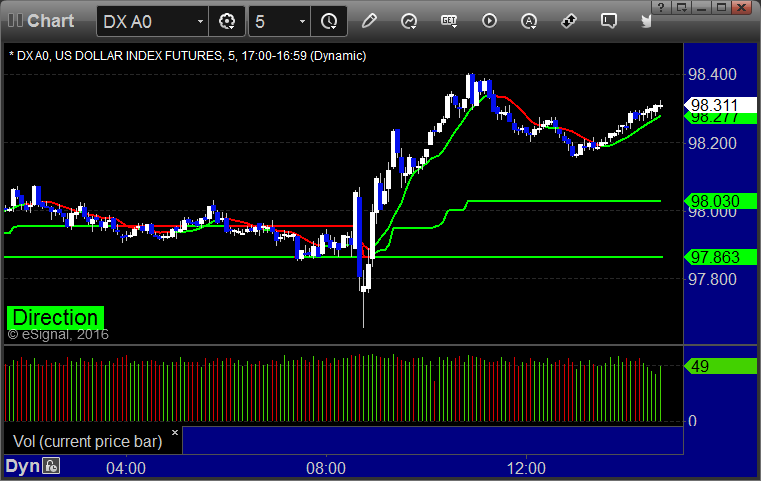Viewport: 761px width, 481px height.
Task: Click the 98.277 green marker behind 98.311
Action: (x=720, y=118)
